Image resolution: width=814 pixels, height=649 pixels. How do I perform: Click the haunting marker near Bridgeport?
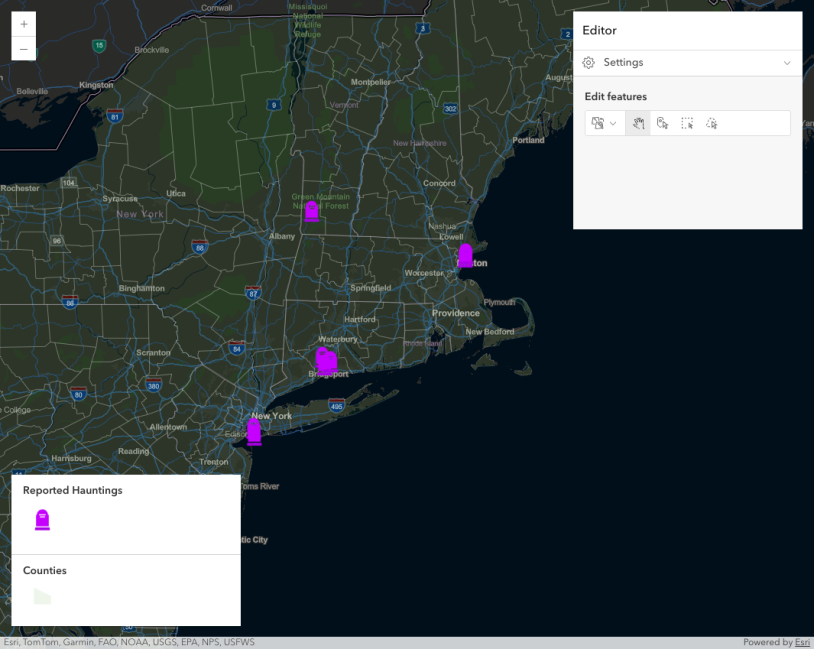click(x=327, y=362)
